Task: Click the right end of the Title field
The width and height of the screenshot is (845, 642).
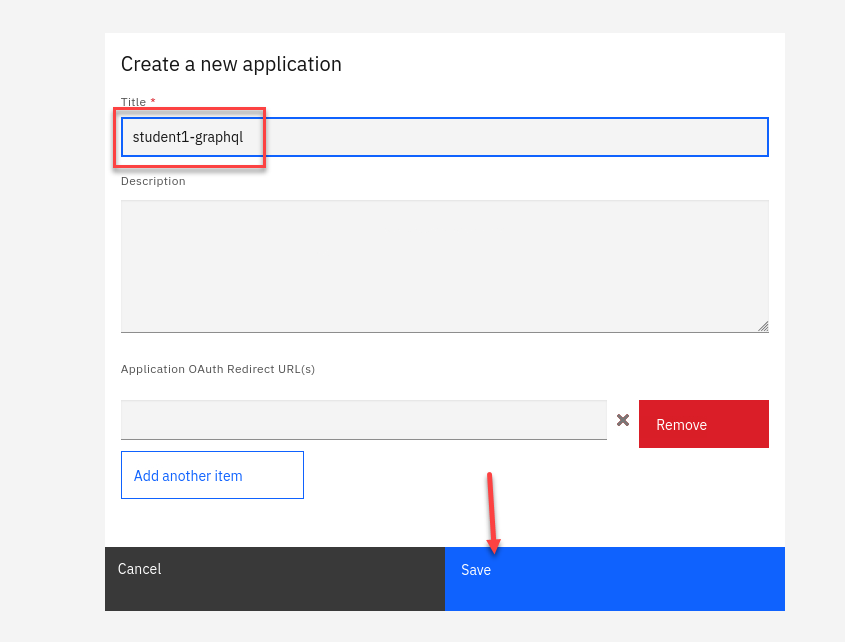Action: [750, 137]
